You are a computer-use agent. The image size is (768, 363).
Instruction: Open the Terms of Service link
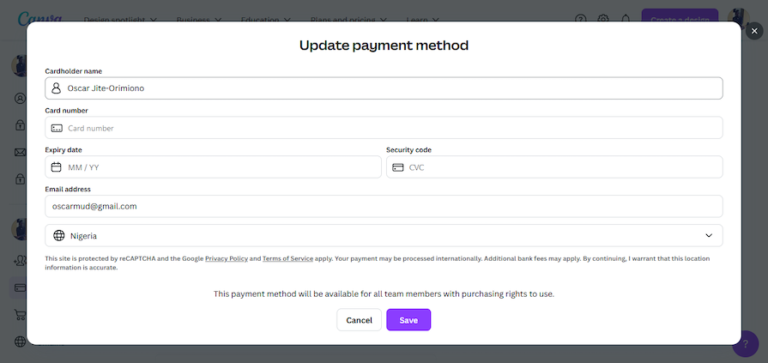pyautogui.click(x=288, y=258)
